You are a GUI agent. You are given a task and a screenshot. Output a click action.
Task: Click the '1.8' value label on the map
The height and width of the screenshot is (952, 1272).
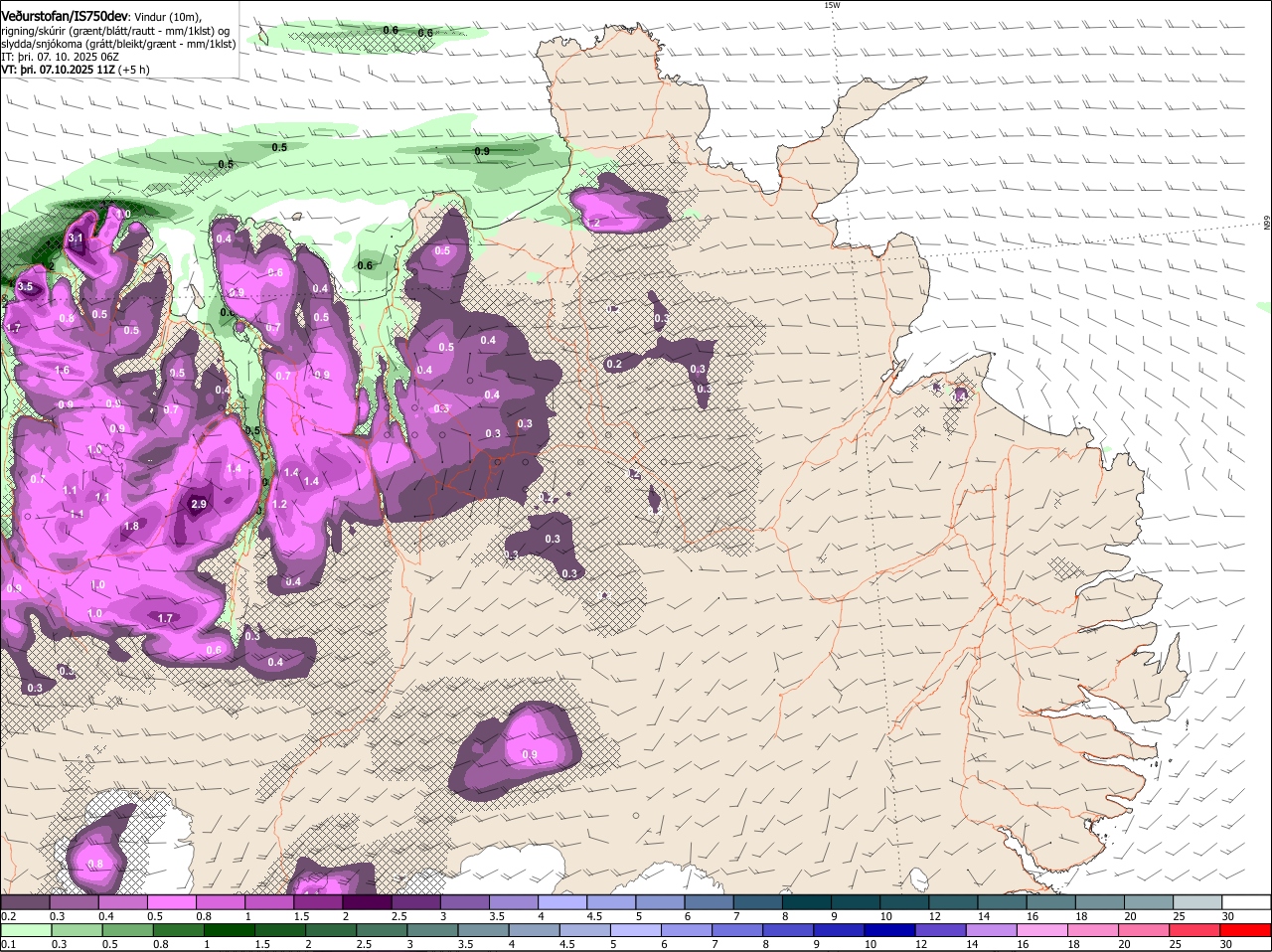tap(131, 527)
